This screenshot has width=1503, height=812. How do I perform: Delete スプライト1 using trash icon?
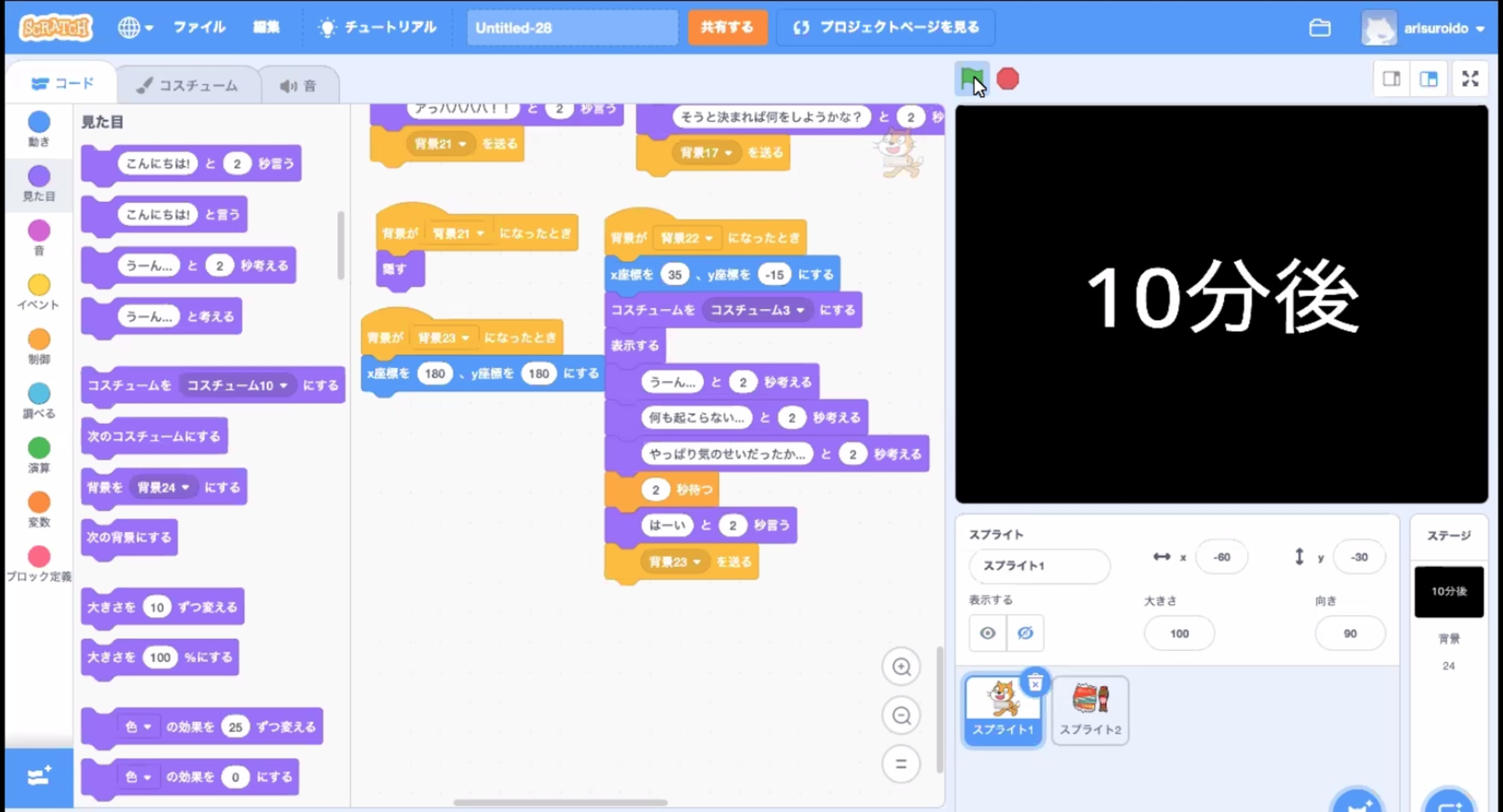[x=1035, y=683]
